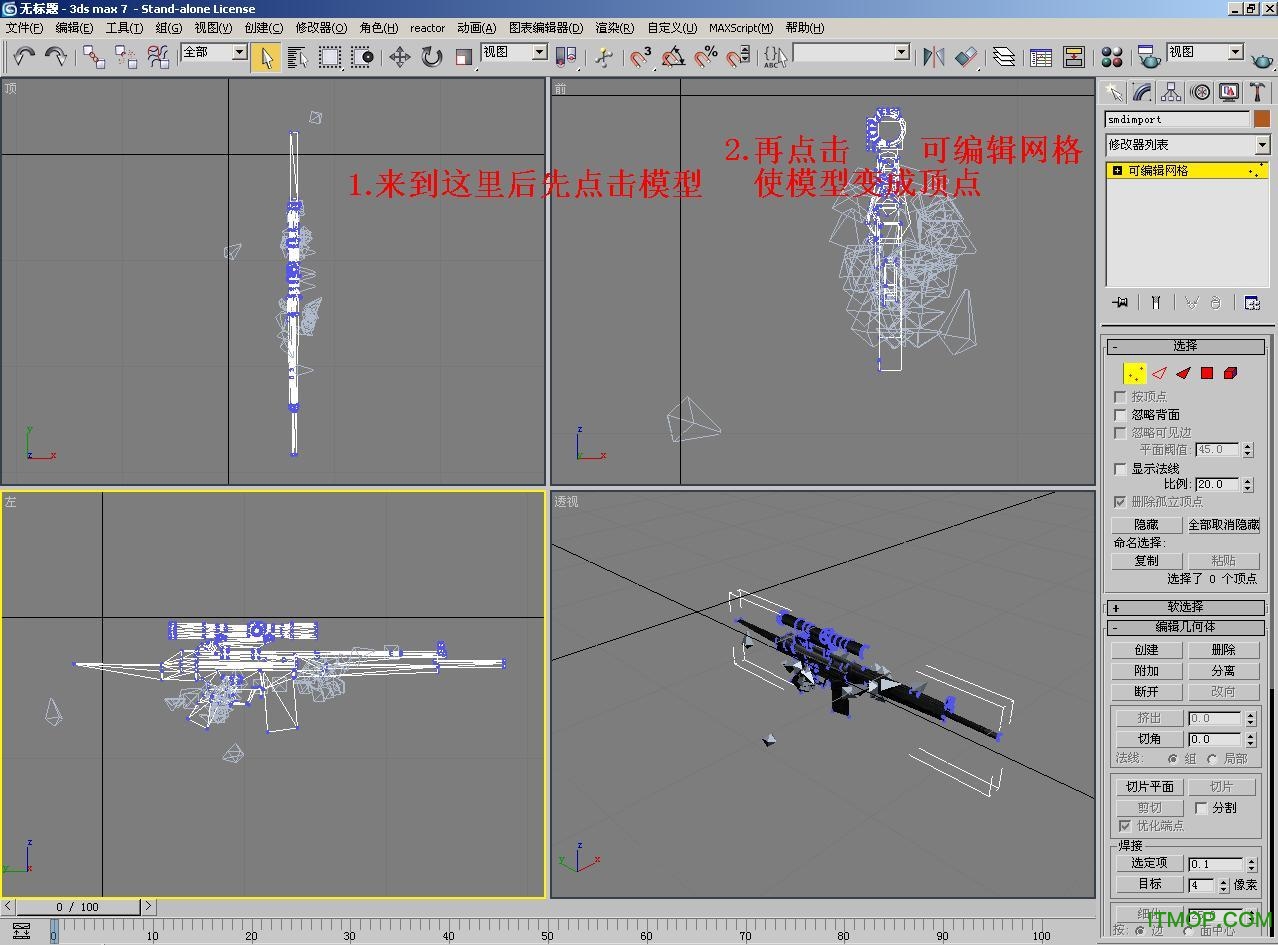Image resolution: width=1278 pixels, height=945 pixels.
Task: Open the 渲染(R) menu
Action: 614,28
